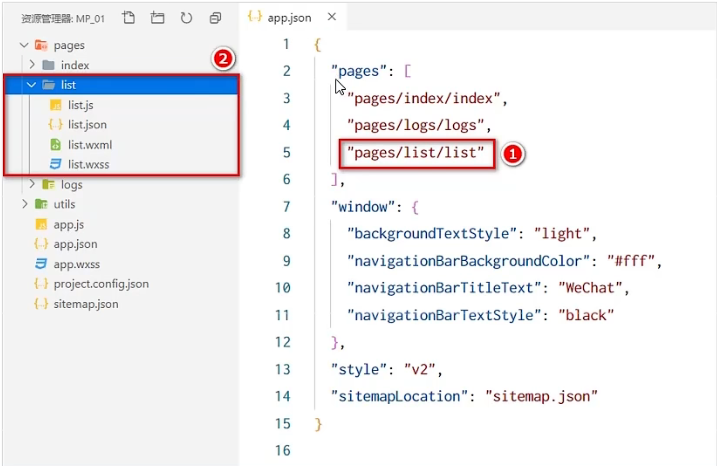Select the pages folder name
717x466 pixels.
click(69, 45)
